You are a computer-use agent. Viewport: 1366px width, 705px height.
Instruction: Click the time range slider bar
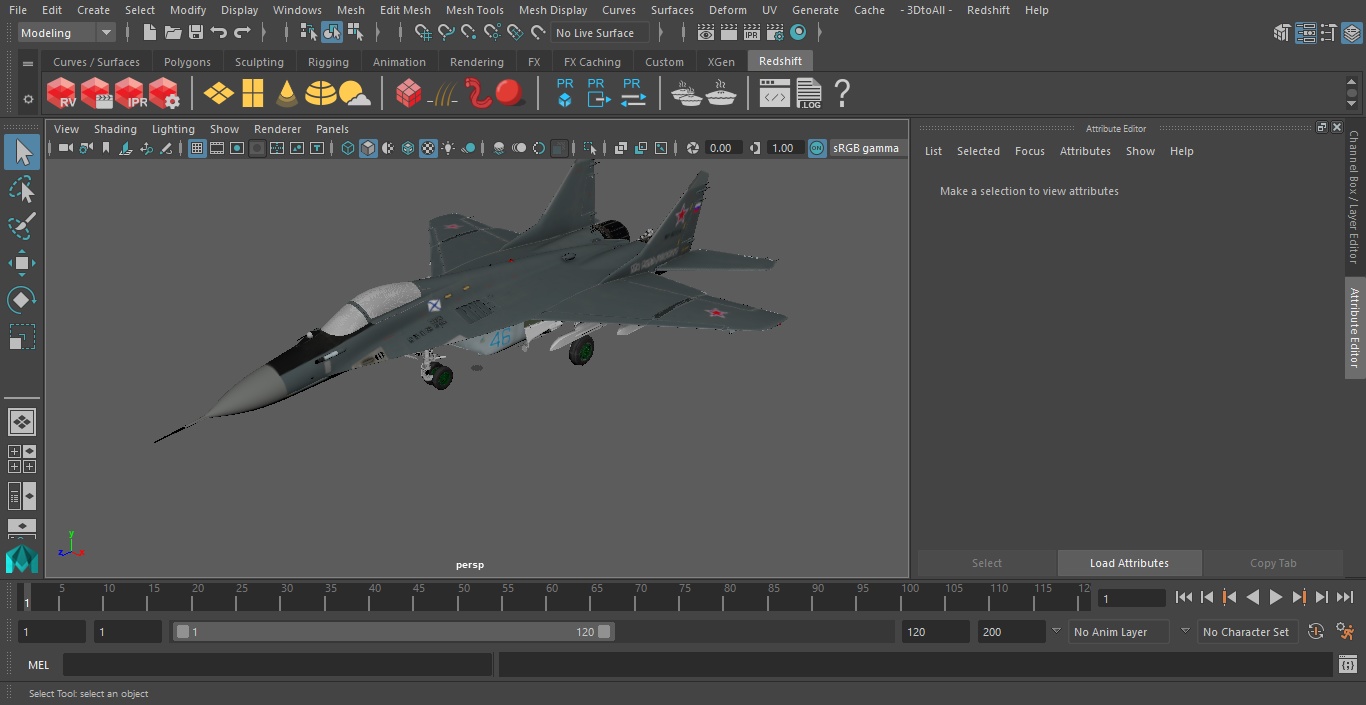point(394,632)
